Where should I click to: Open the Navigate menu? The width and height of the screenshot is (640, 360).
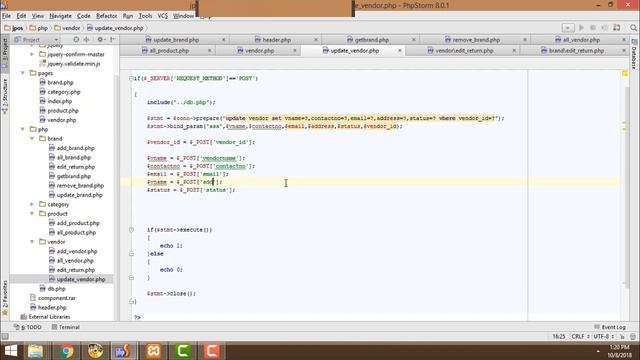(60, 16)
